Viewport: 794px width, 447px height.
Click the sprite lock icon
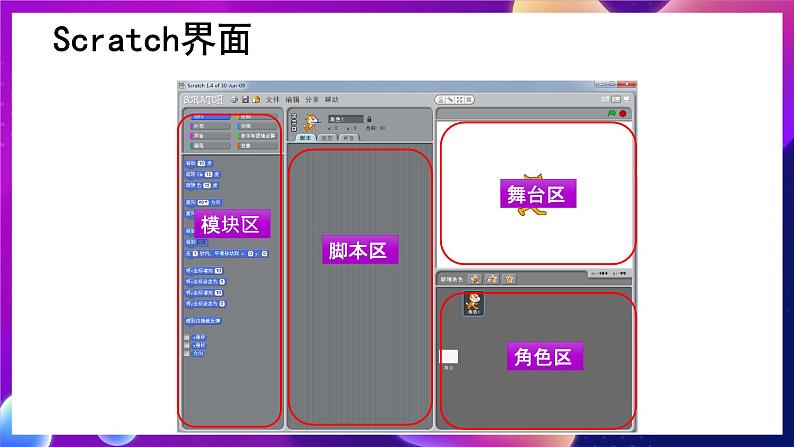coord(369,119)
